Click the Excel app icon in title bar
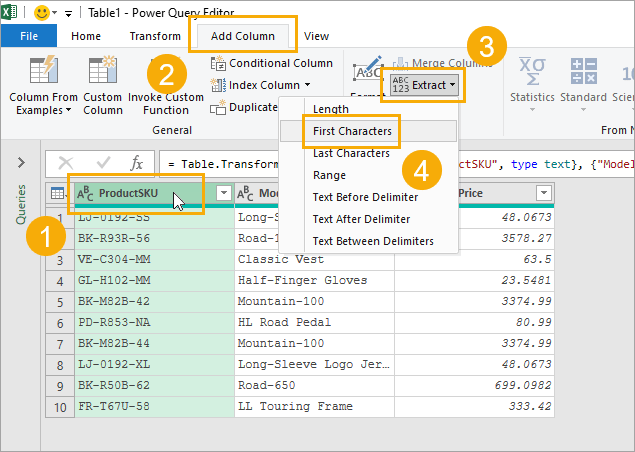The height and width of the screenshot is (452, 635). pos(9,12)
